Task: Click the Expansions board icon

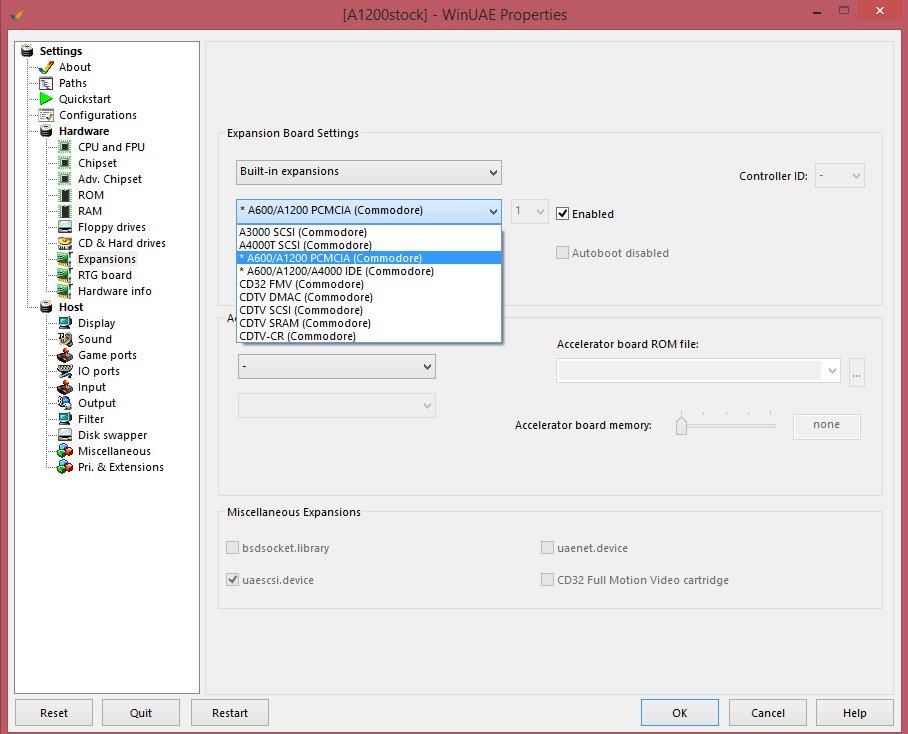Action: pos(65,259)
